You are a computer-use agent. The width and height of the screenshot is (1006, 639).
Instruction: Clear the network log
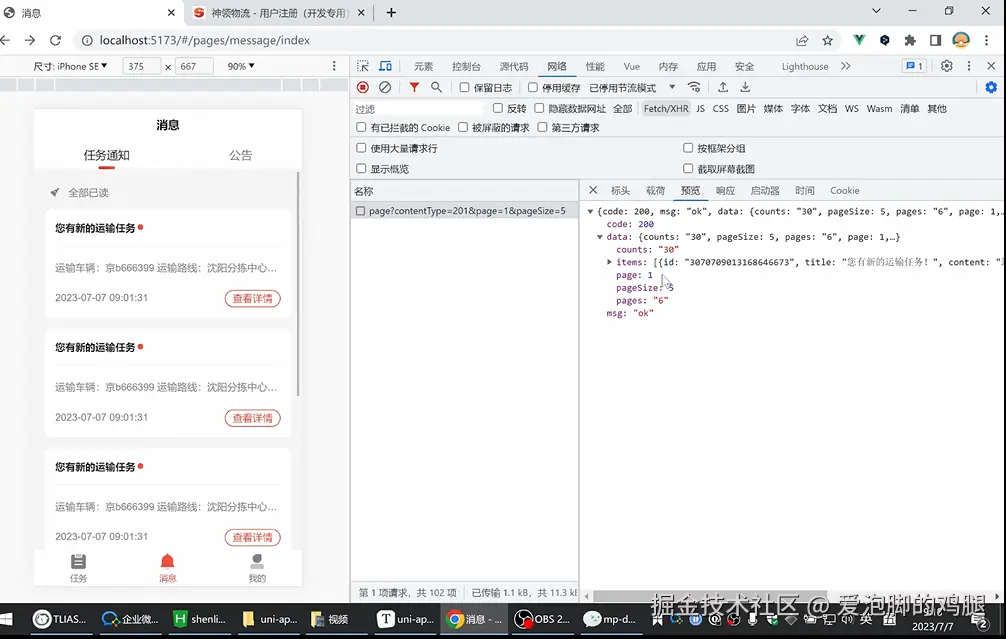[x=385, y=87]
